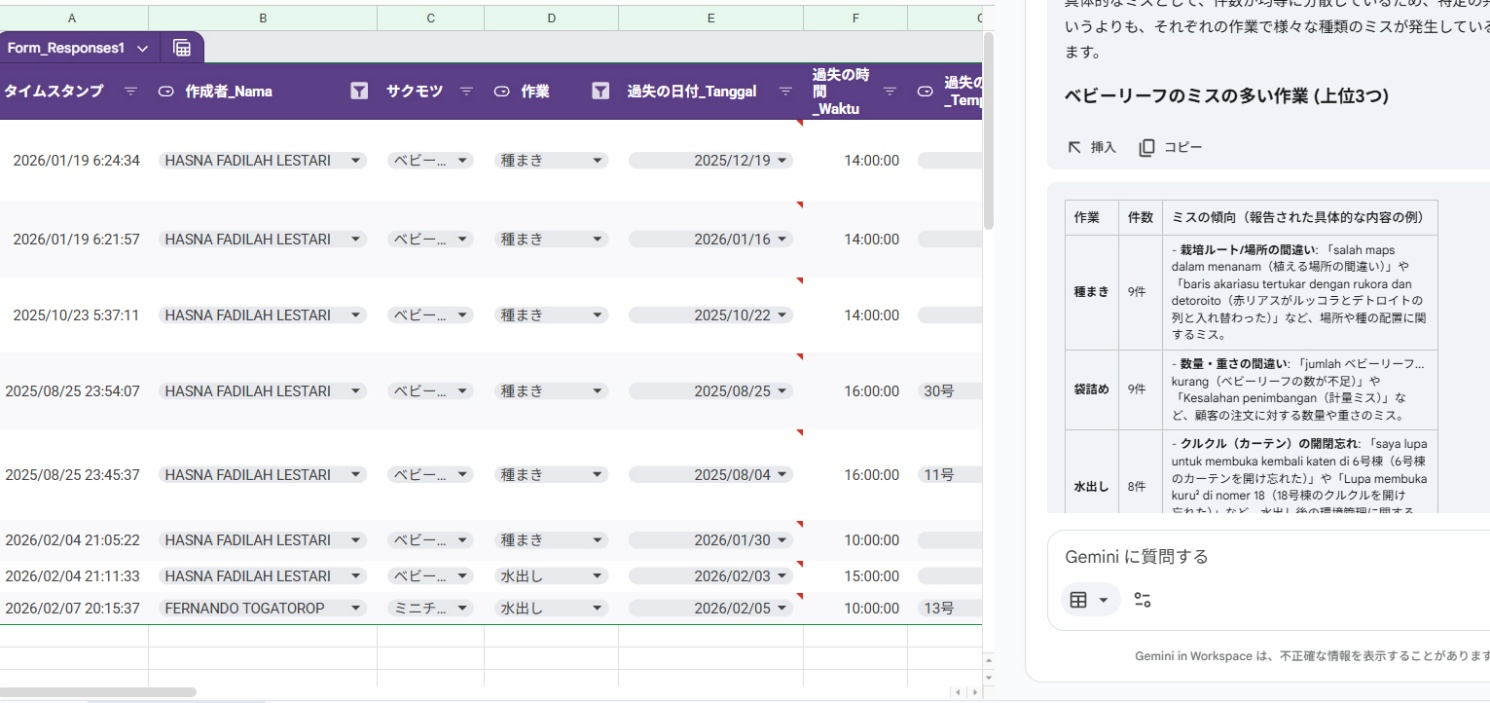Open the sort/filter icon on 過失の日付_Tanggal column
Viewport: 1490px width, 703px height.
click(x=785, y=92)
